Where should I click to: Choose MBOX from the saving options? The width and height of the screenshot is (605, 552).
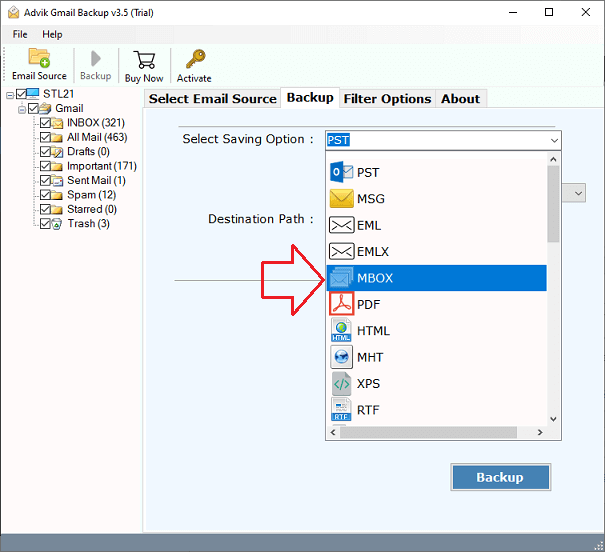click(436, 278)
